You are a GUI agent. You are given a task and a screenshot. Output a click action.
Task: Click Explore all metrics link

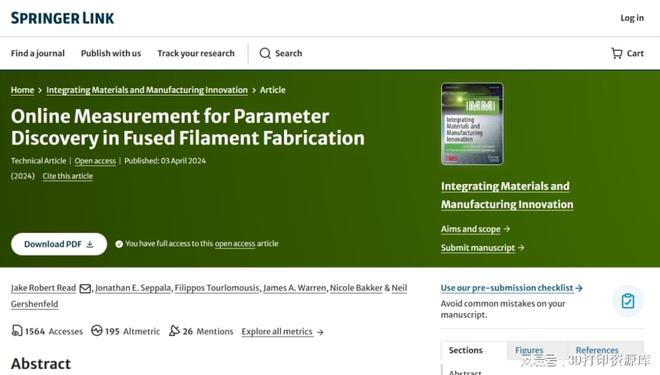(x=277, y=332)
